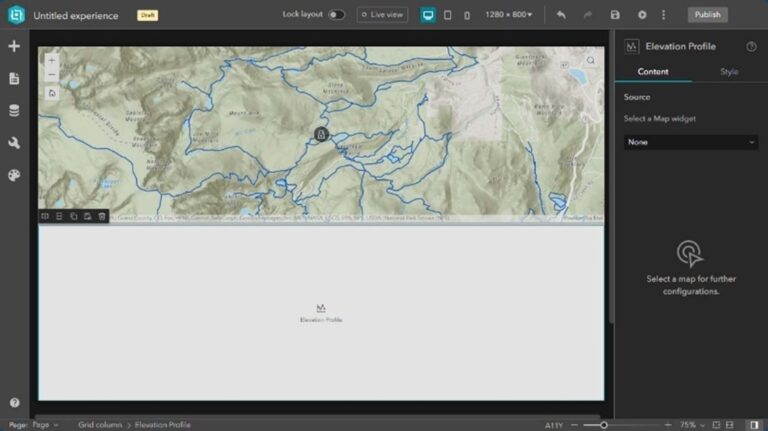Open the Insert widget panel
The width and height of the screenshot is (768, 431).
[14, 47]
